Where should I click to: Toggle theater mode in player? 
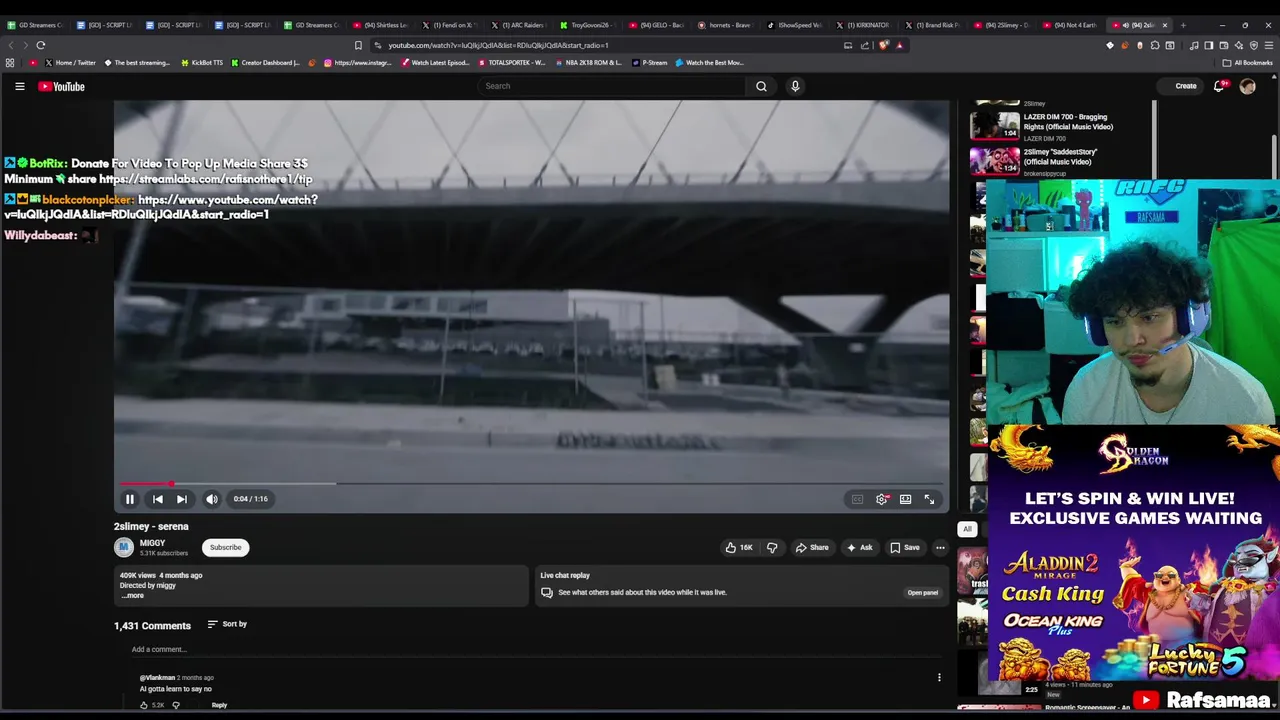(x=905, y=499)
